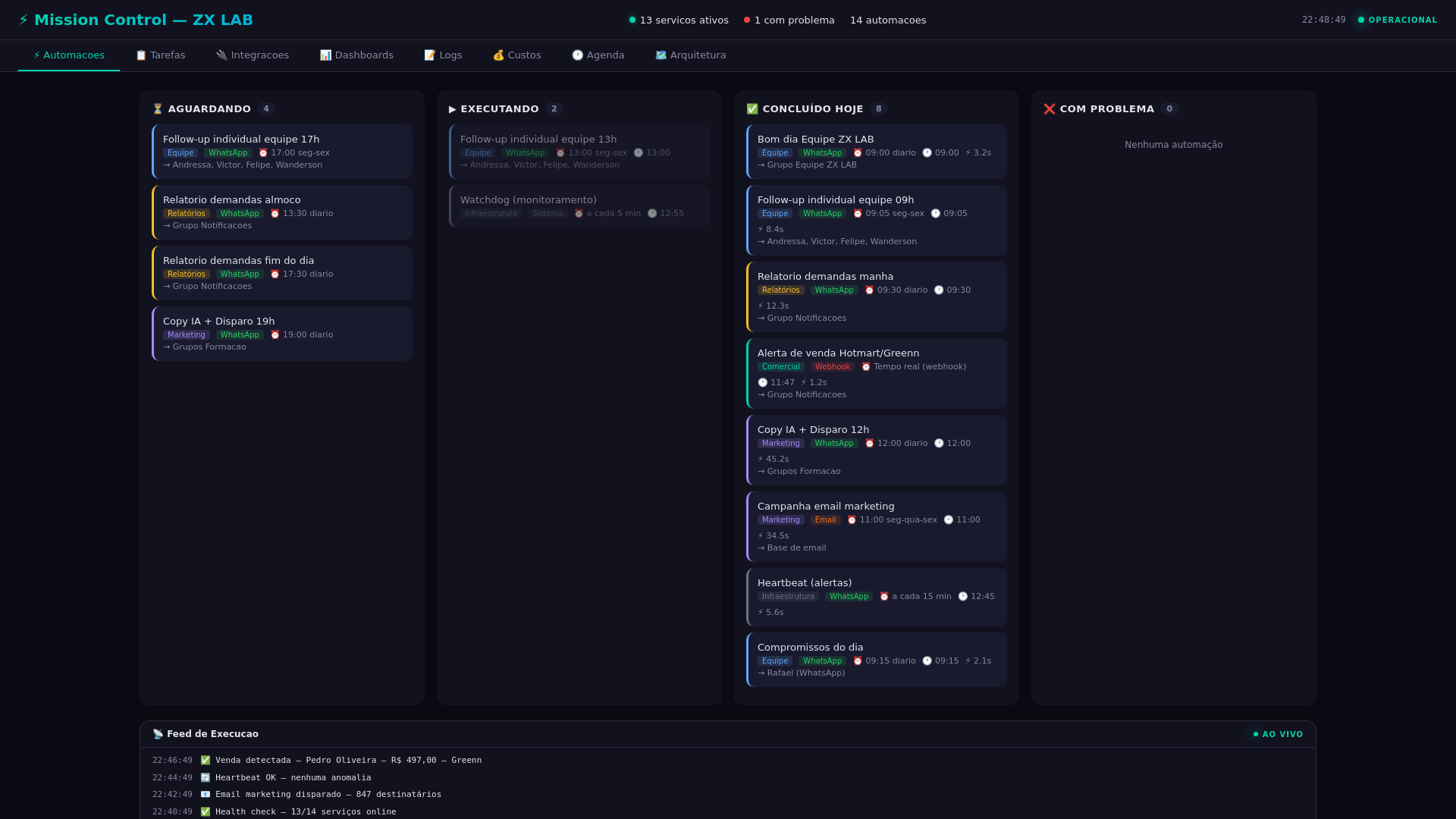Viewport: 1456px width, 819px height.
Task: Open the Automacoes tab
Action: click(x=69, y=55)
